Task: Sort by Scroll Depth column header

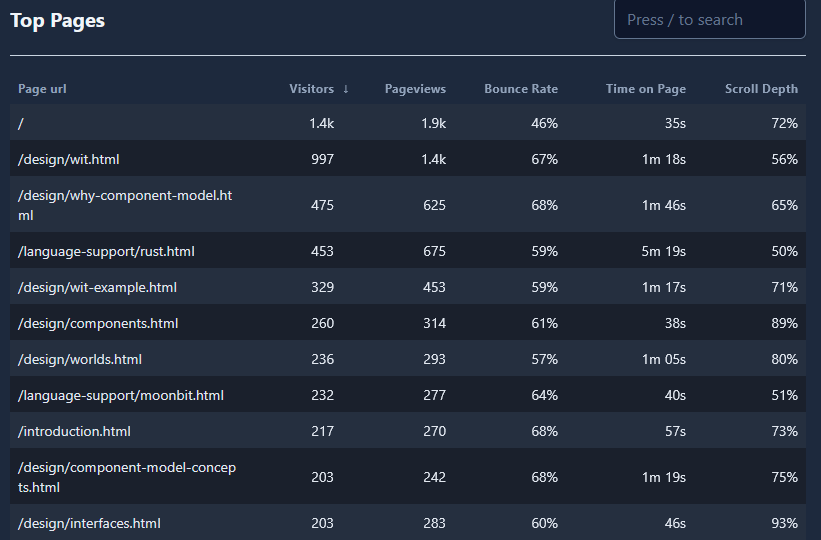Action: point(761,89)
